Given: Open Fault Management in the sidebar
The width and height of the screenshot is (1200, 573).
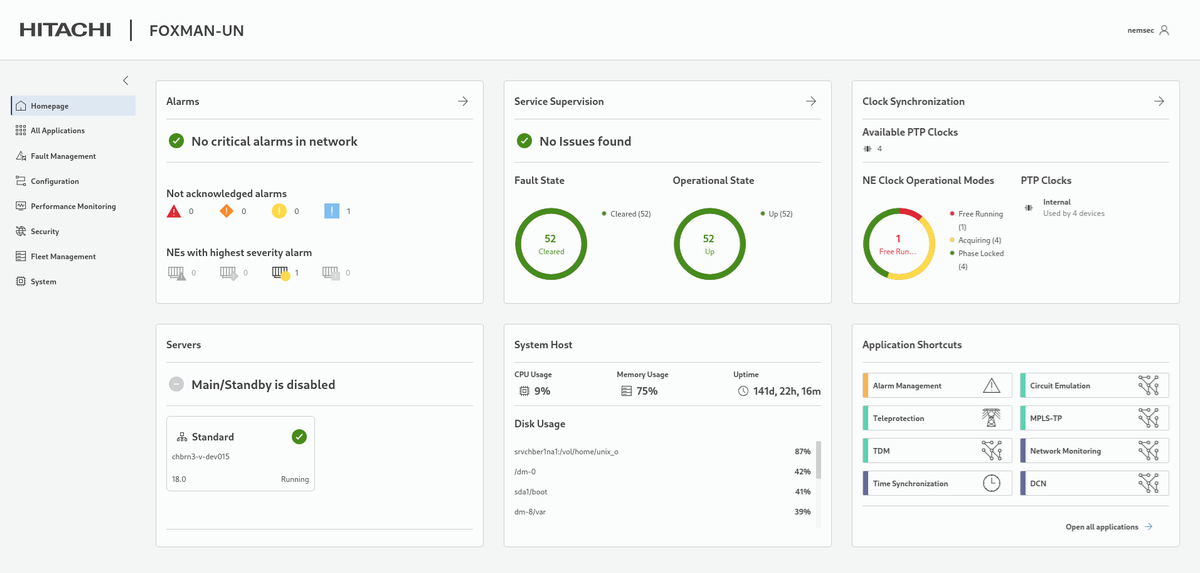Looking at the screenshot, I should tap(63, 156).
